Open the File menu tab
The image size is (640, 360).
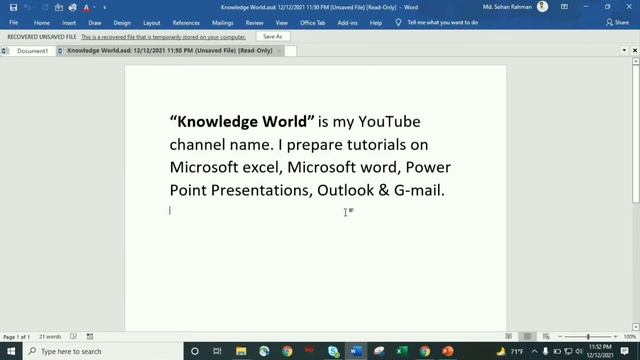[x=13, y=22]
